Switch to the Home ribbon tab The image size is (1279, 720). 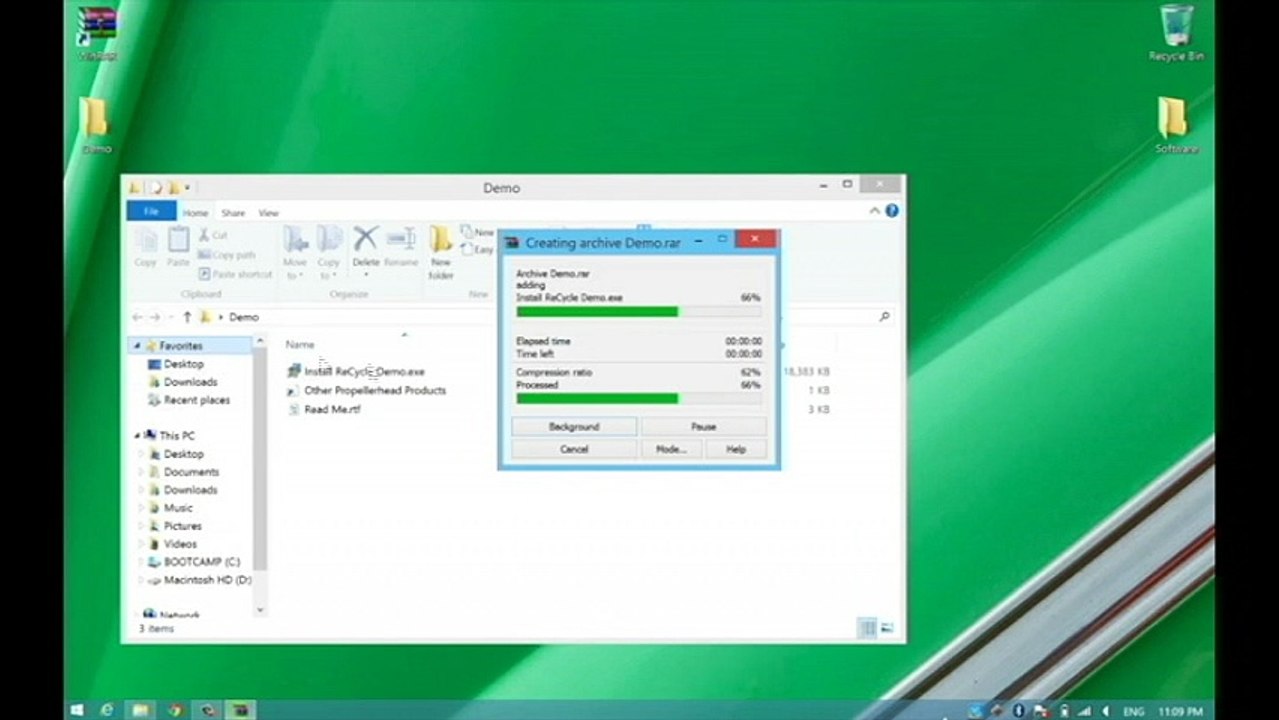click(x=196, y=213)
